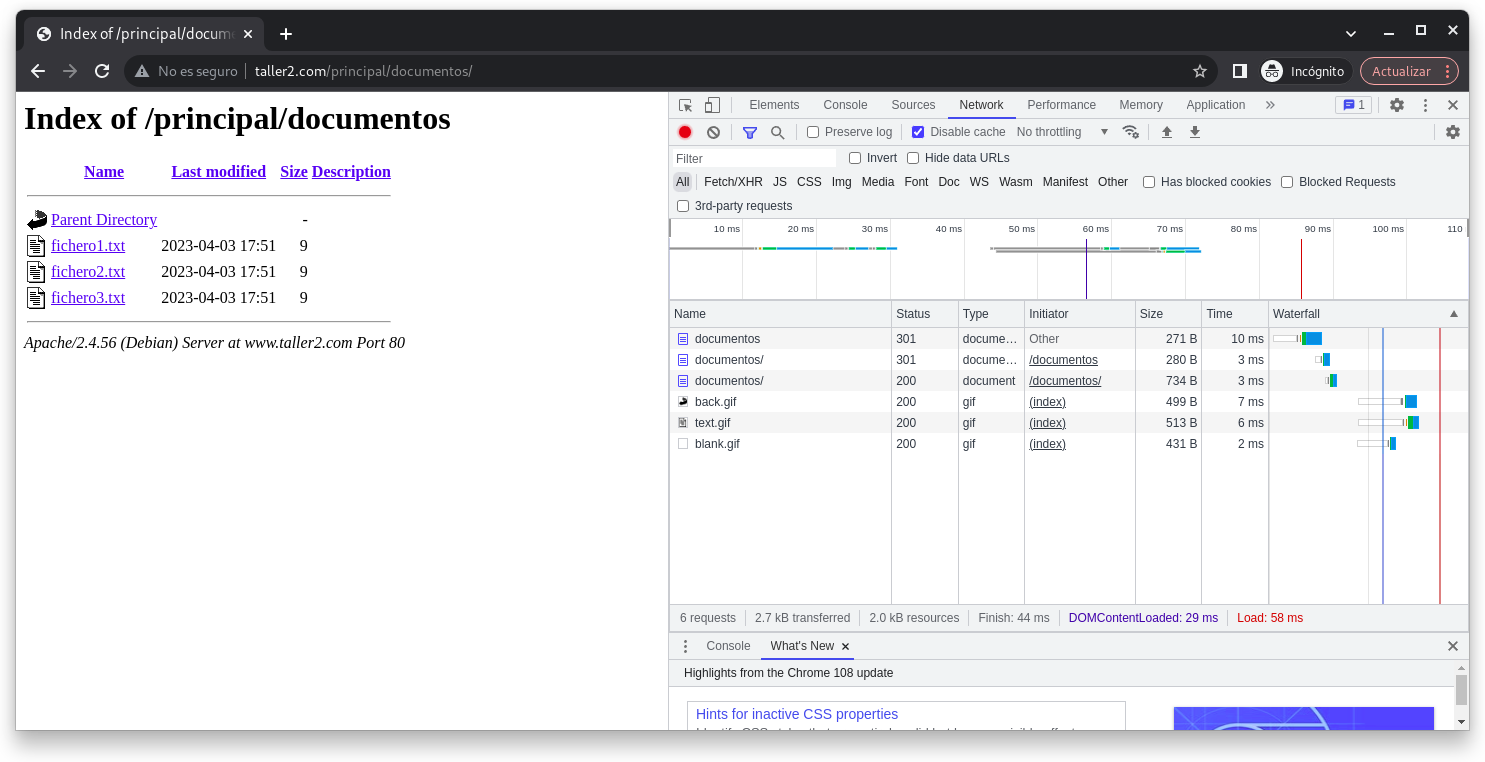Toggle the network filter funnel icon

coord(750,132)
